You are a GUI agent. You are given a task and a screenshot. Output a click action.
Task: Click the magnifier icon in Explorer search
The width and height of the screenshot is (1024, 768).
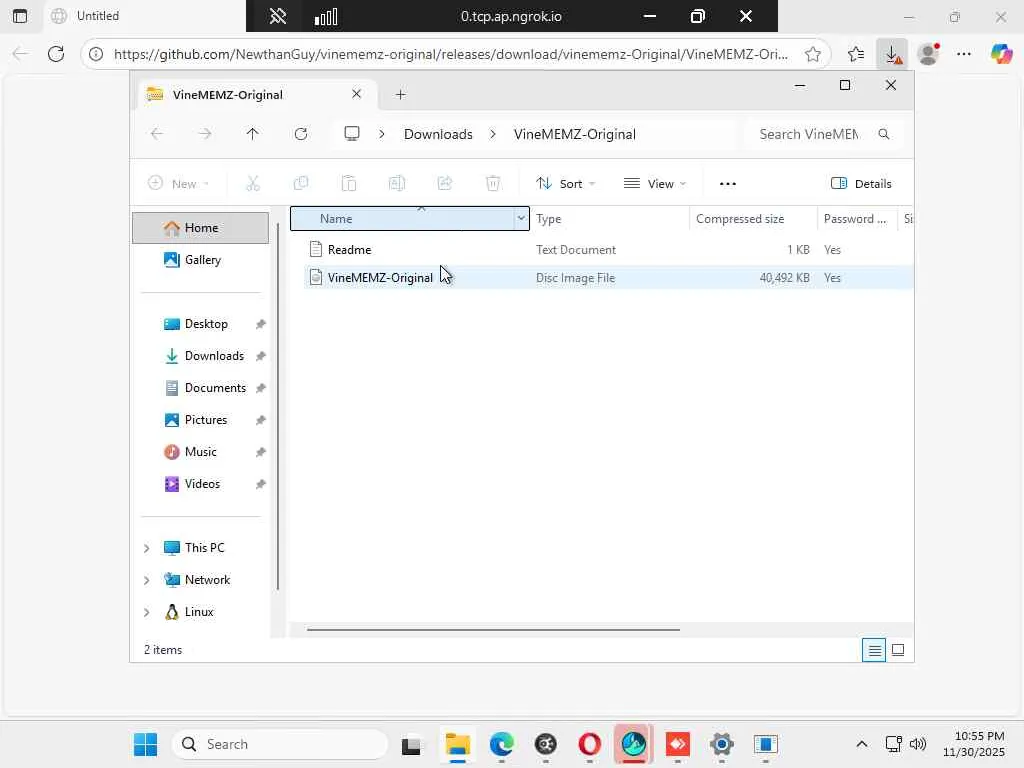pos(884,134)
